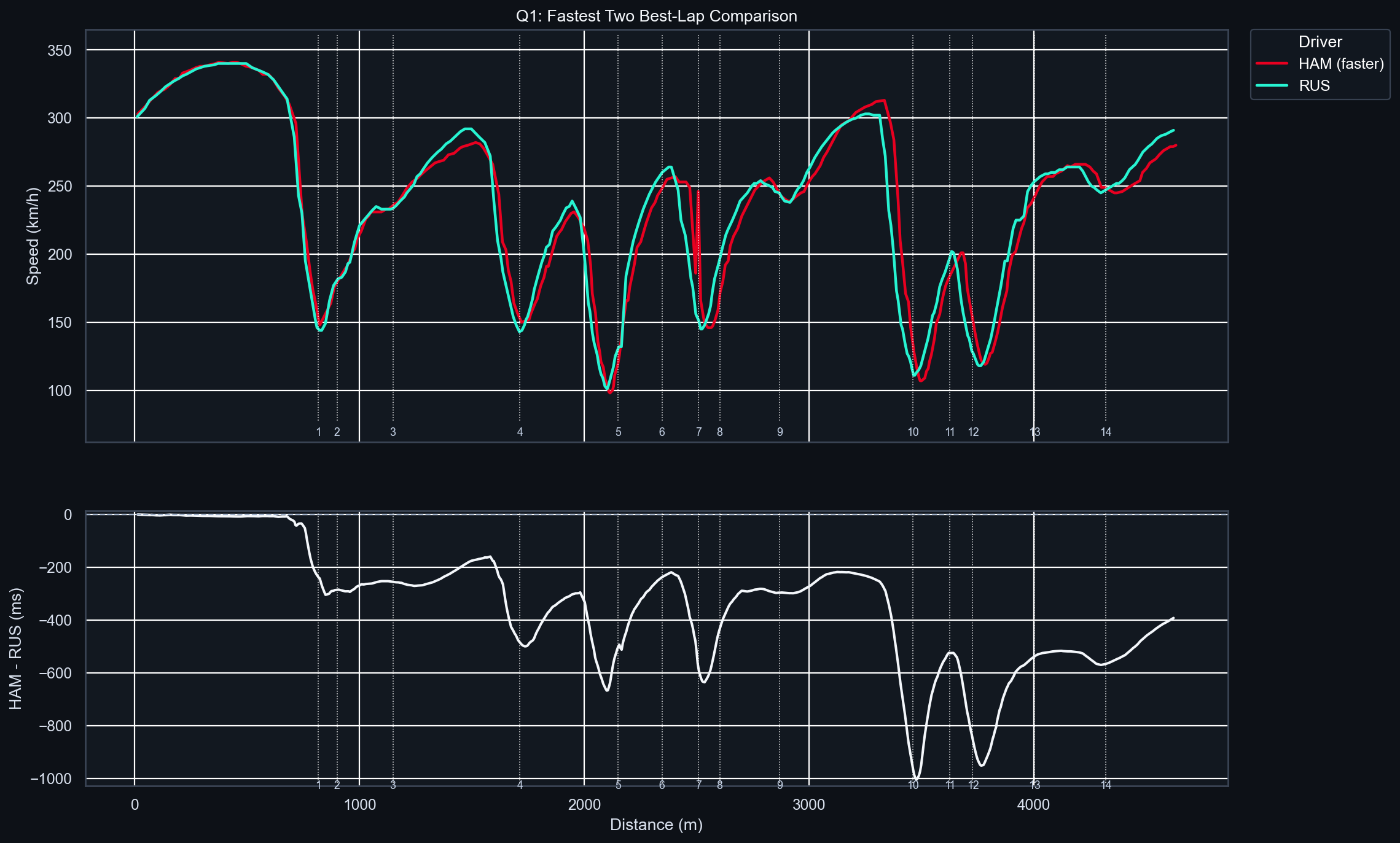
Task: Click the −800 delta axis tick label
Action: (55, 726)
